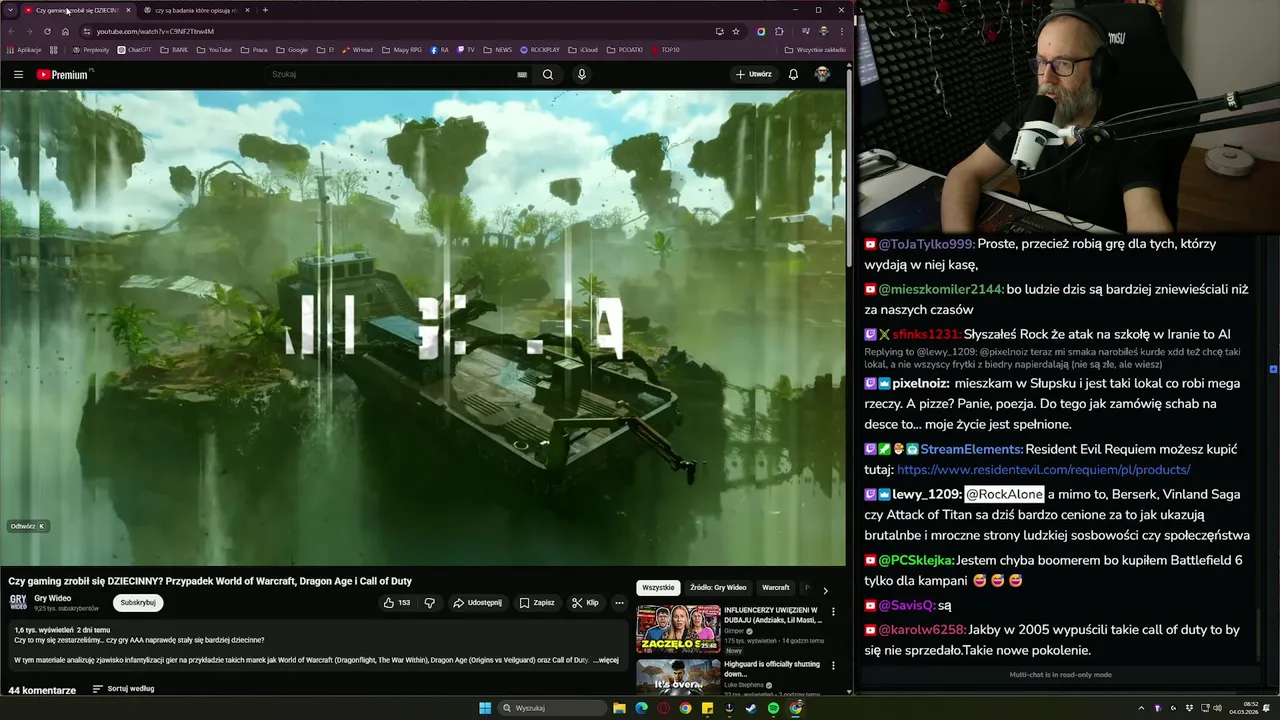Open the Gry Wideo channel avatar

pyautogui.click(x=18, y=602)
